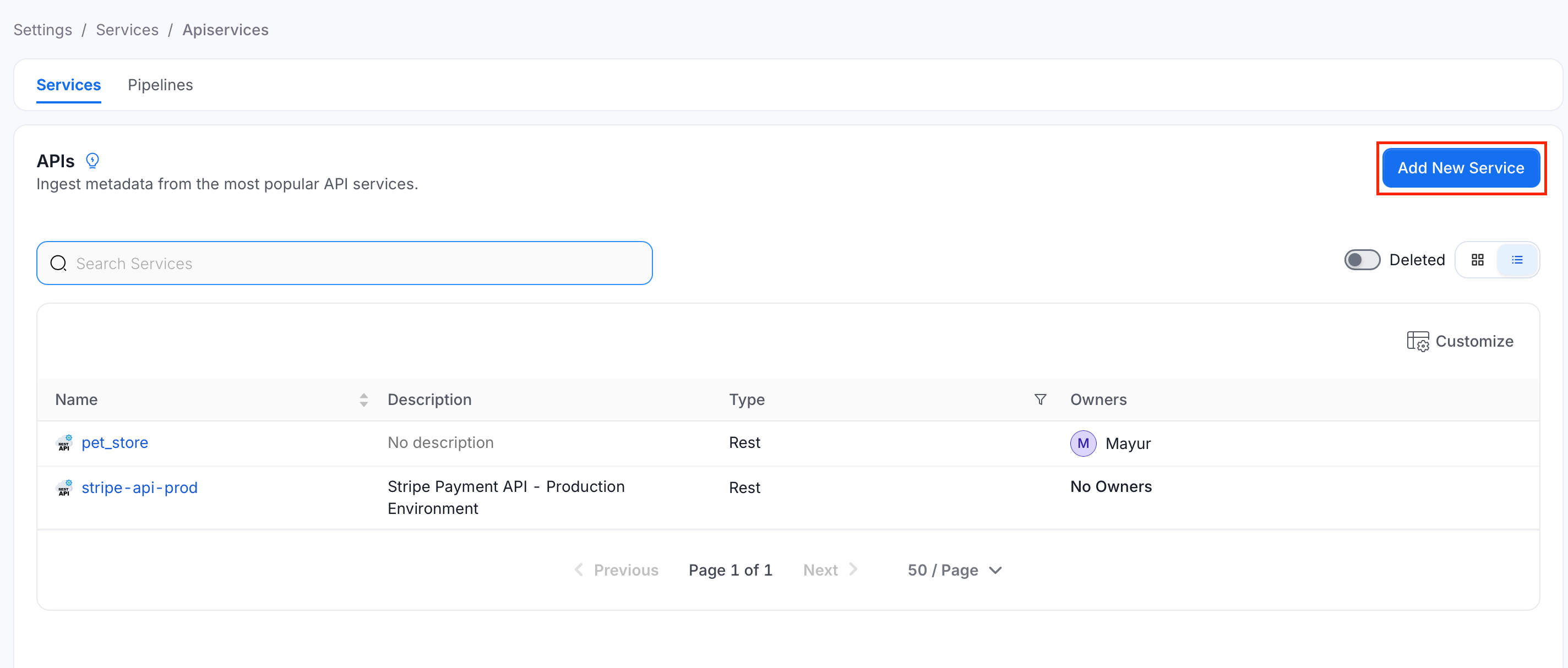1568x668 pixels.
Task: Switch to the Pipelines tab
Action: [x=160, y=85]
